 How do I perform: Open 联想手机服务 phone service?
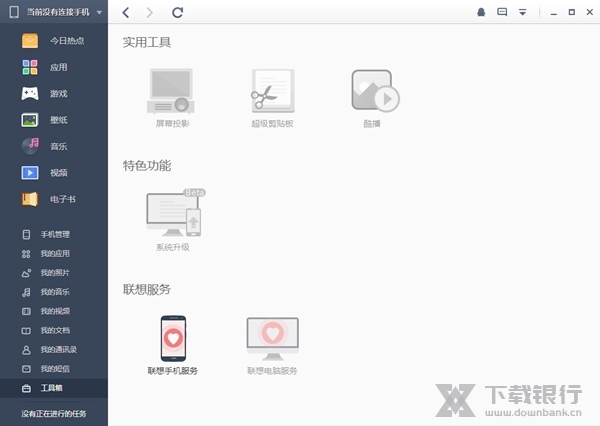click(x=173, y=345)
